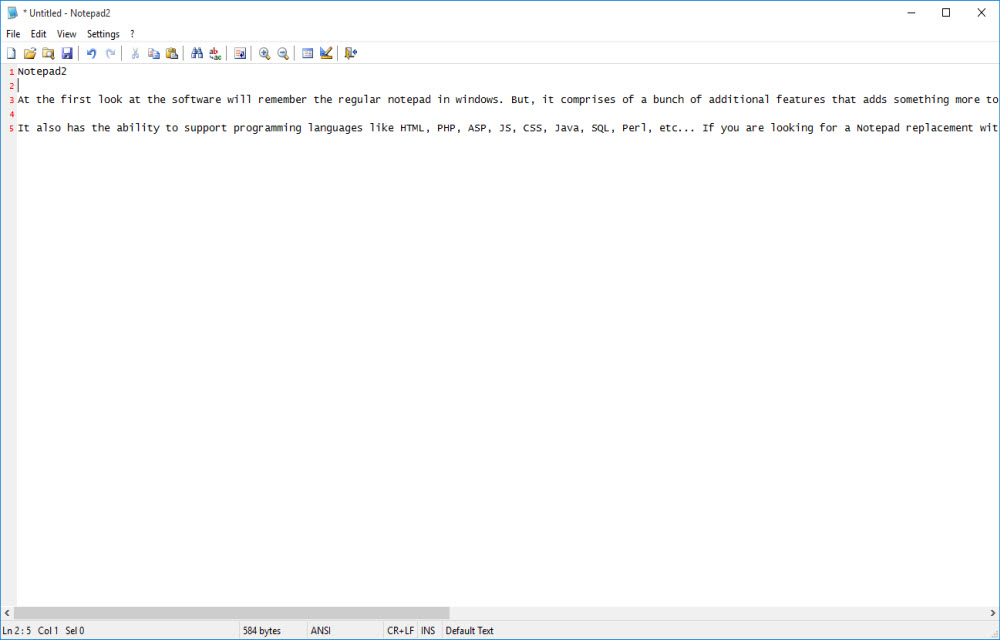Toggle Word Wrap toolbar icon

[x=240, y=54]
